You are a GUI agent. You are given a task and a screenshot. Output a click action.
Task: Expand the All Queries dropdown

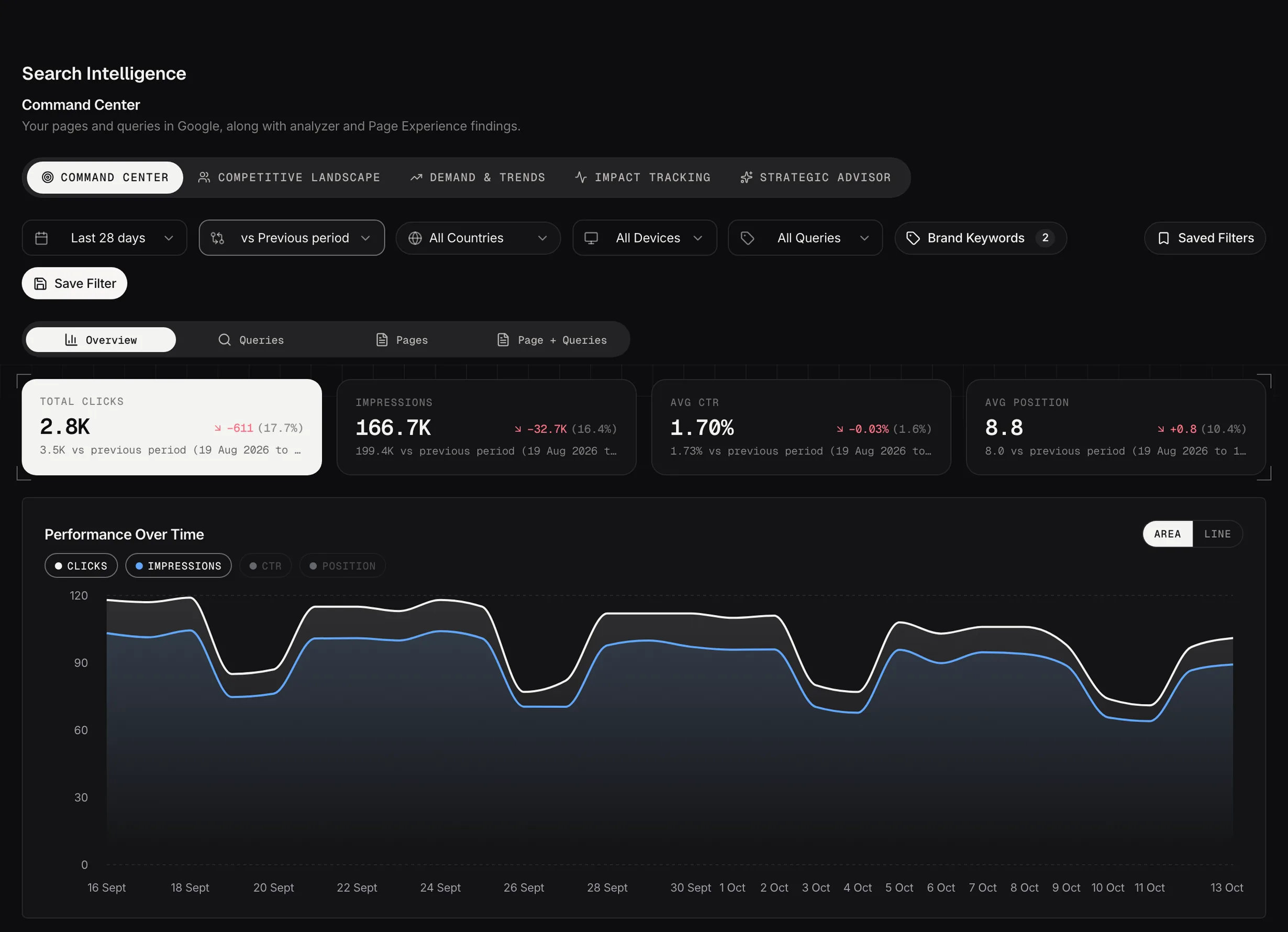805,238
